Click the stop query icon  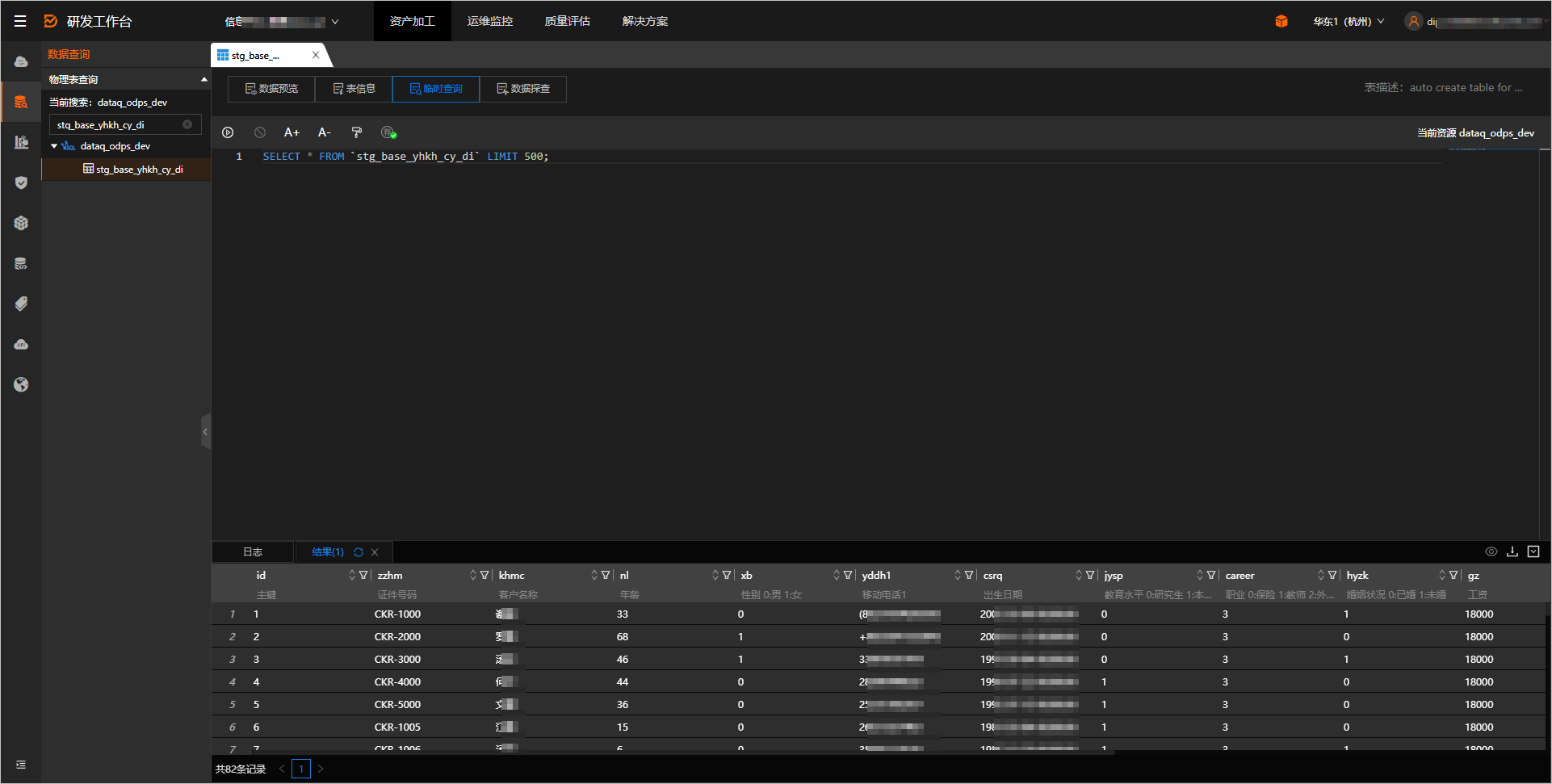tap(260, 132)
